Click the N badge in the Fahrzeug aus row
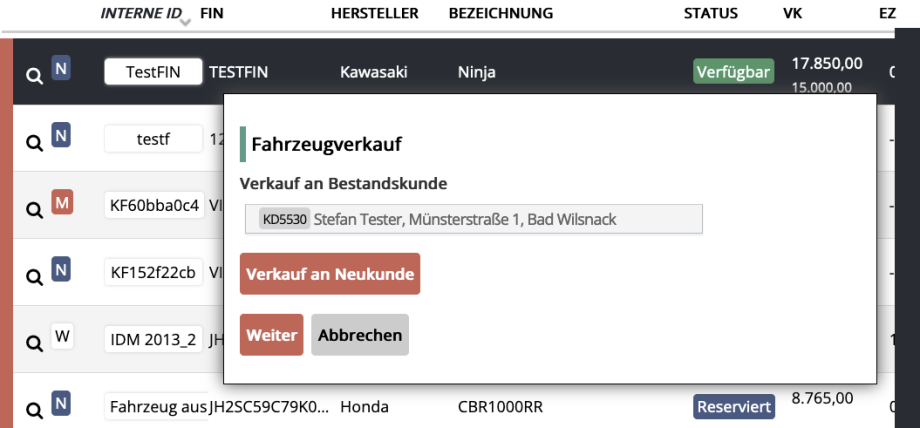Viewport: 920px width, 428px height. coord(62,403)
